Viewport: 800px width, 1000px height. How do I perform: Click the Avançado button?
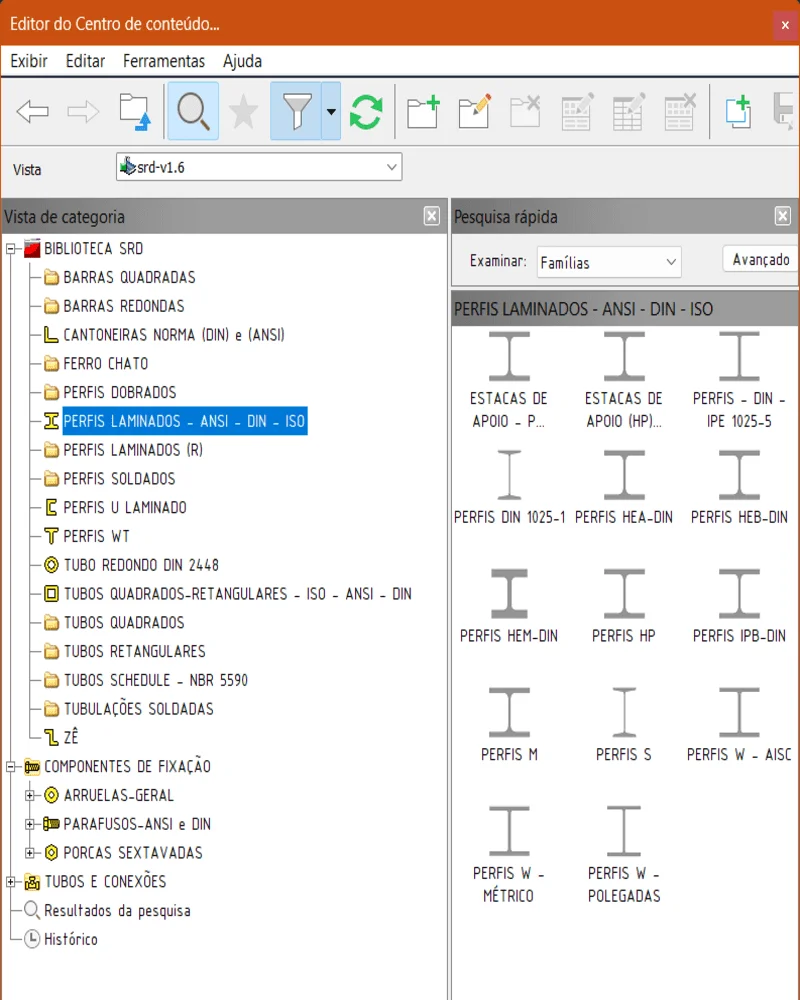tap(760, 260)
